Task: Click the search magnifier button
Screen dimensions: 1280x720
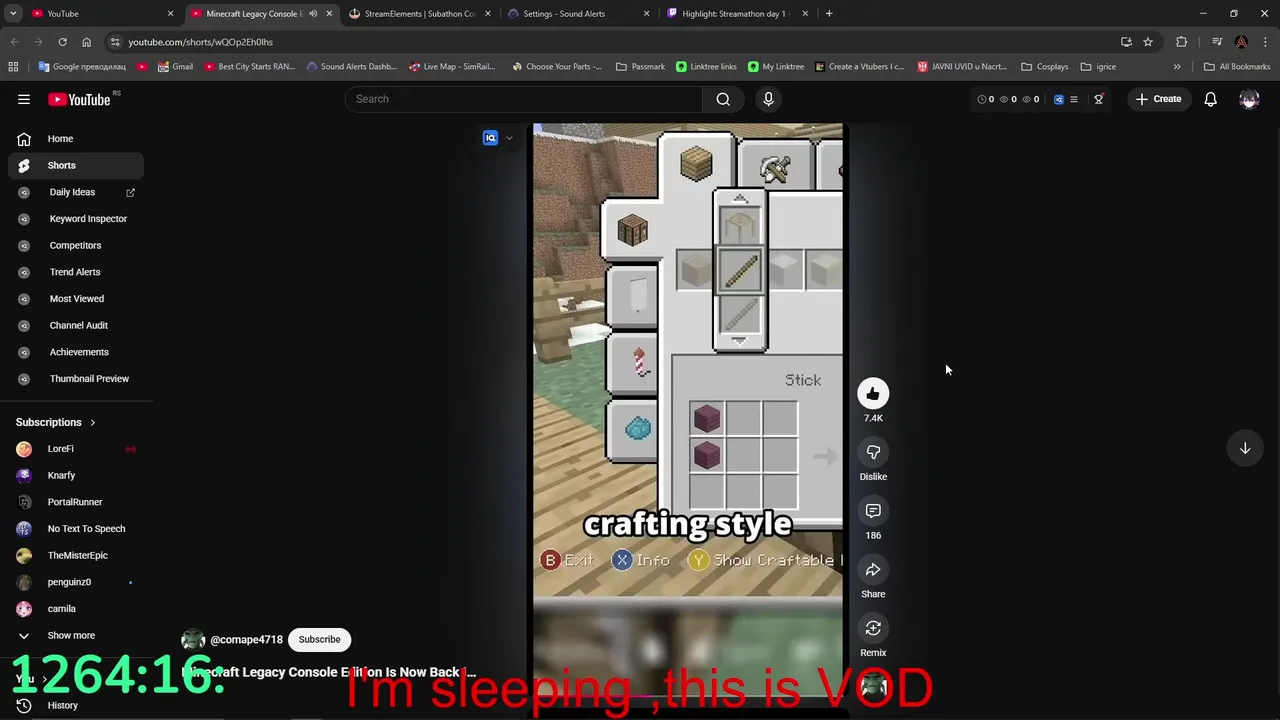Action: coord(723,99)
